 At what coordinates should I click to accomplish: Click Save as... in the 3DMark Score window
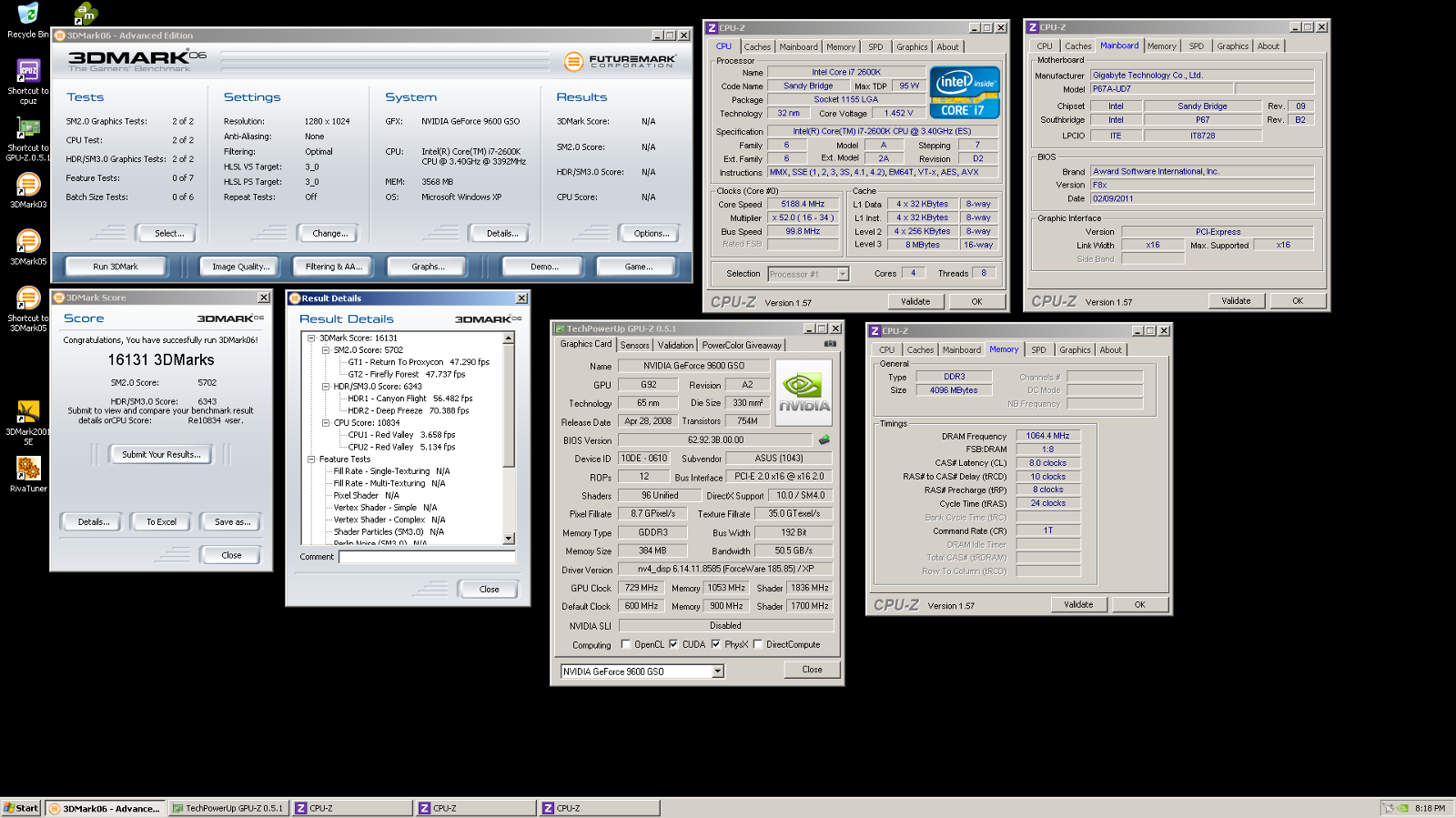coord(232,521)
